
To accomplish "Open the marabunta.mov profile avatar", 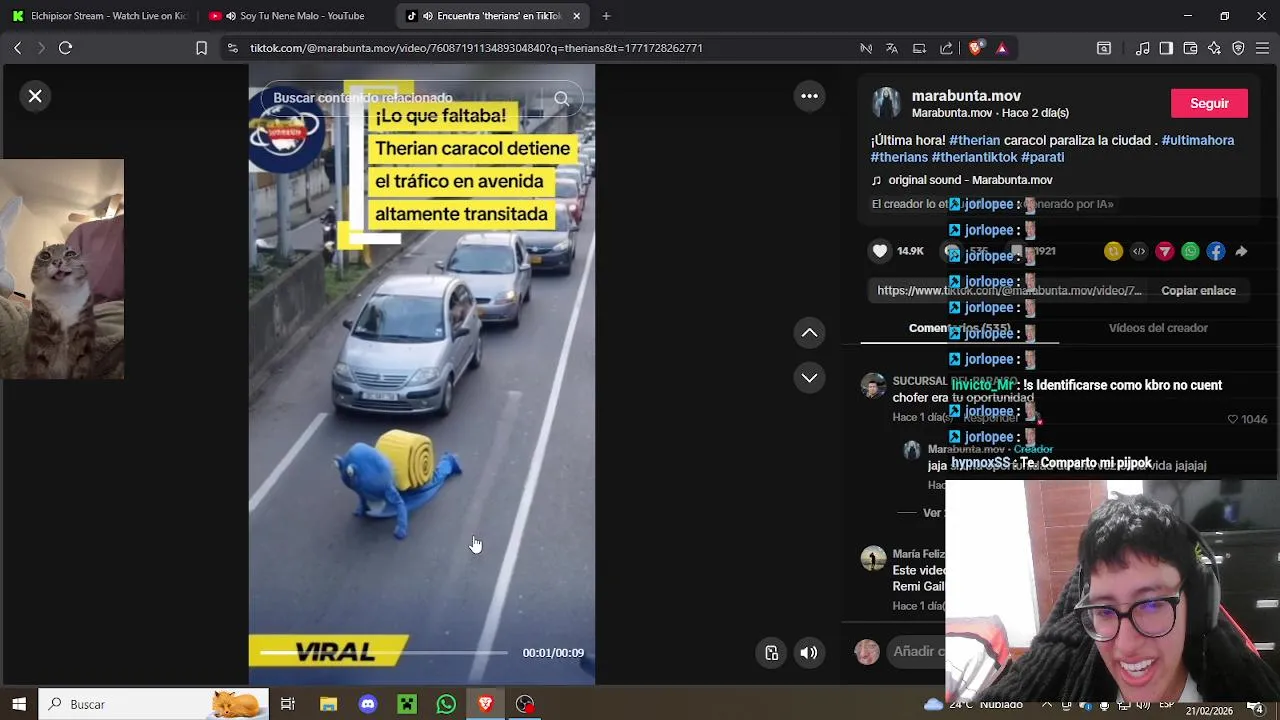I will pyautogui.click(x=886, y=103).
